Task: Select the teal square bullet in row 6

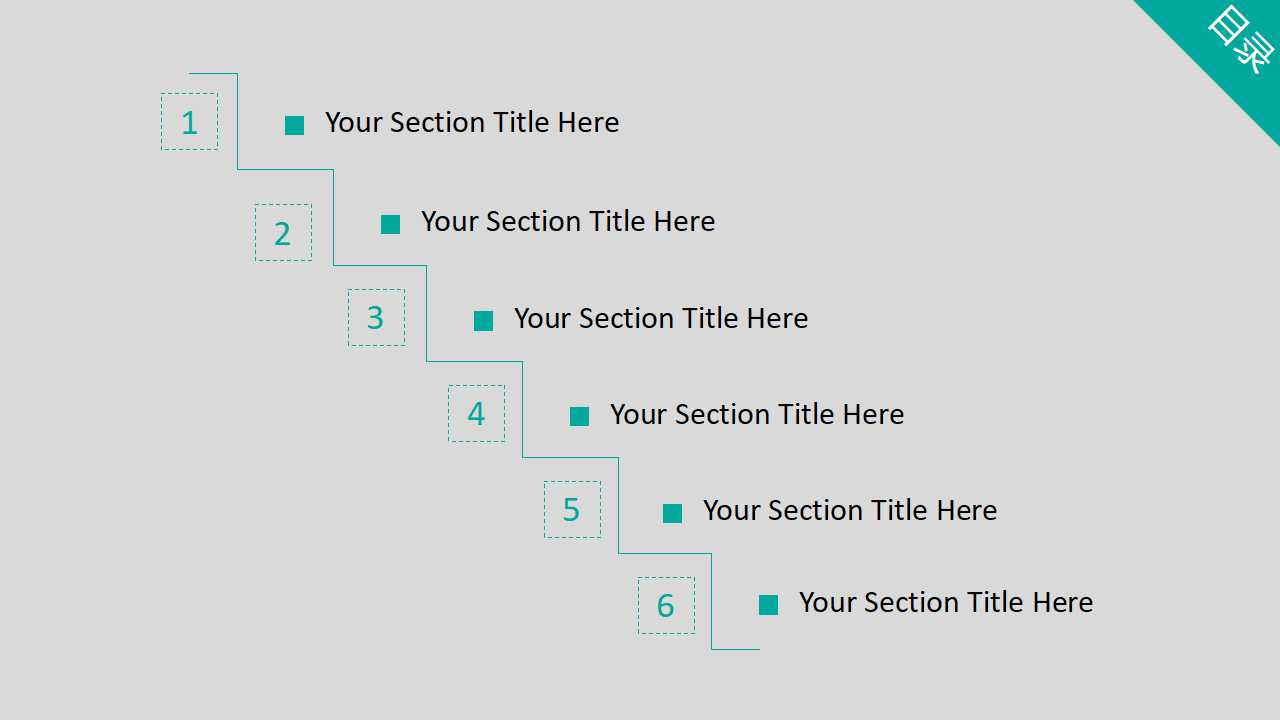Action: pos(768,604)
